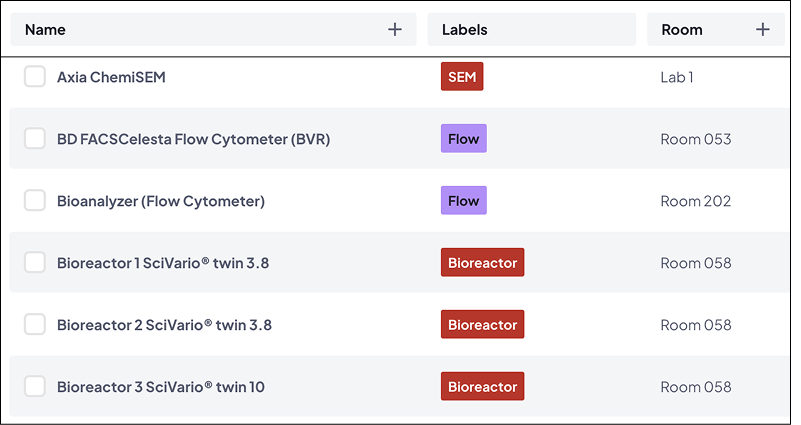Click the plus icon in Name column header
Screen dimensions: 801x425
pos(395,30)
